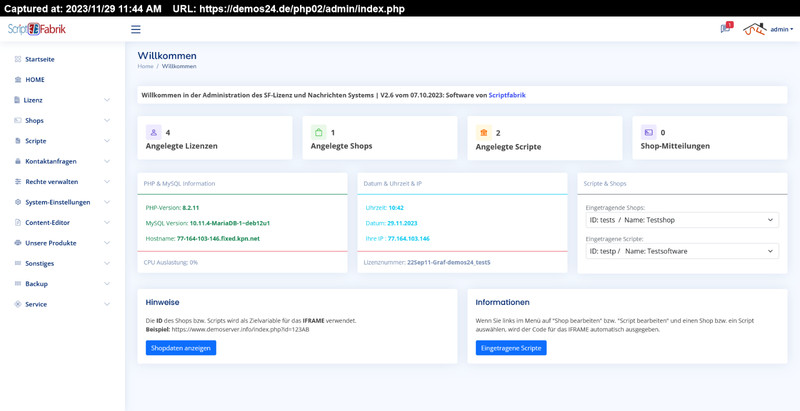Expand the Service chevron
This screenshot has width=800, height=411.
pos(107,304)
